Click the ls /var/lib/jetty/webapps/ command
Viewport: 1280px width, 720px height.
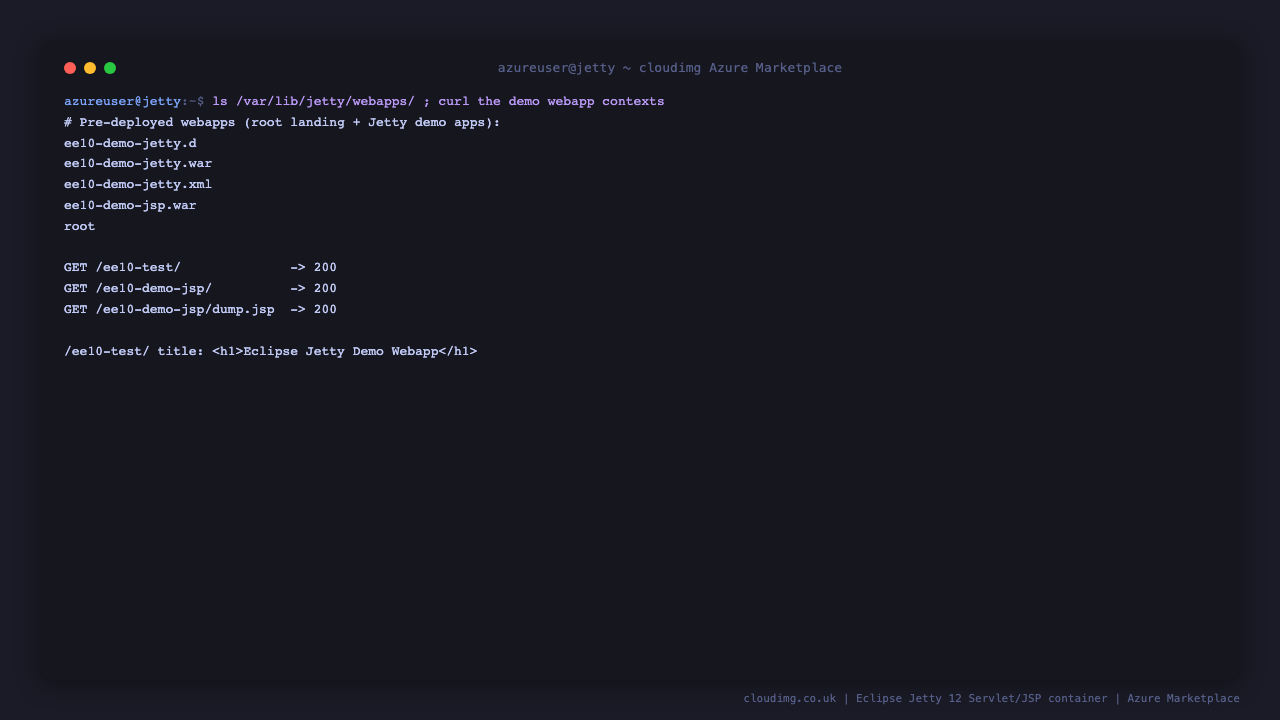pos(313,102)
